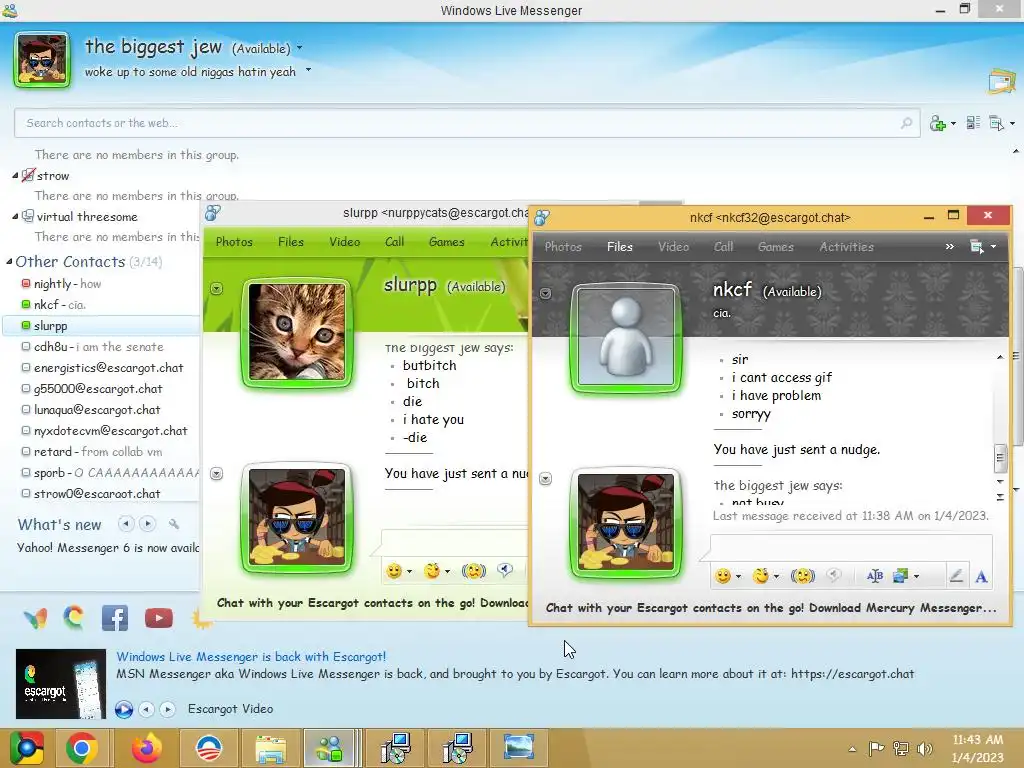Click the contact list layout icon
The width and height of the screenshot is (1024, 768).
pos(973,122)
